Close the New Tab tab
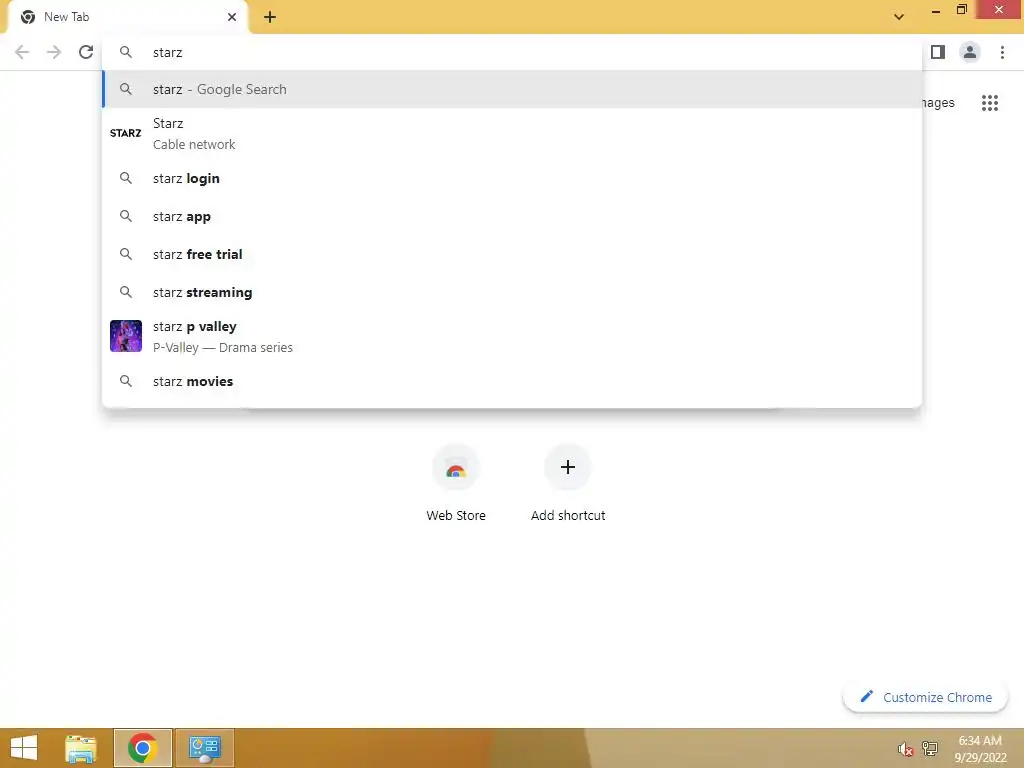 tap(232, 17)
